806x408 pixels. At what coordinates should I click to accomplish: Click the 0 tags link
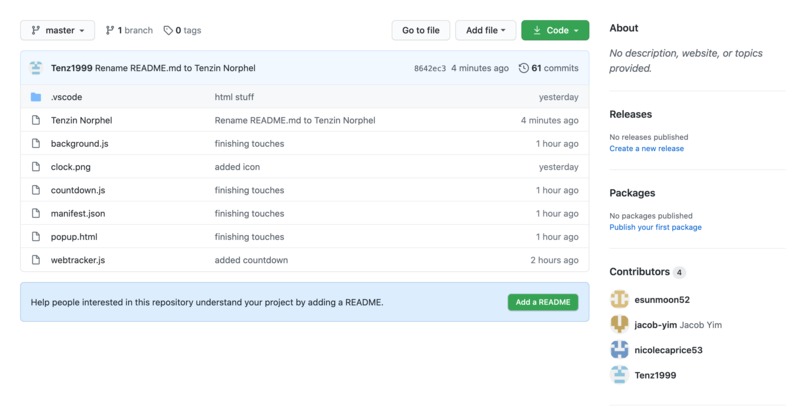coord(182,30)
